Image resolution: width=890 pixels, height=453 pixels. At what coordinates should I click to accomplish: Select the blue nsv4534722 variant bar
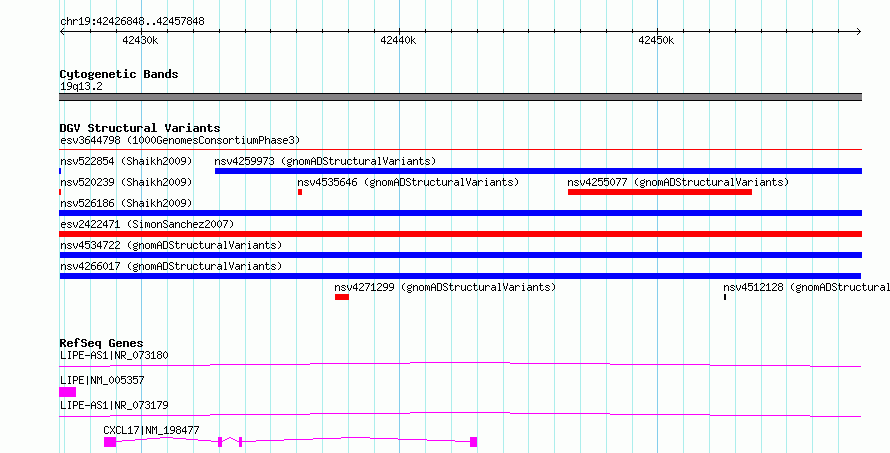coord(460,255)
